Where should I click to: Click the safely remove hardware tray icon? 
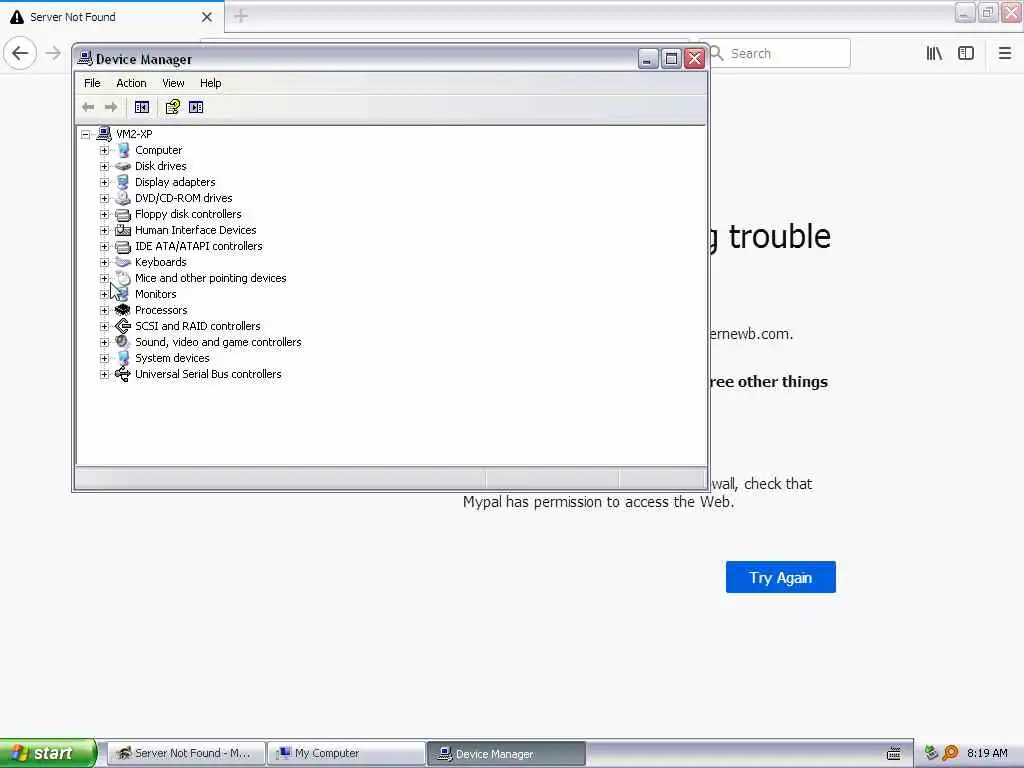tap(931, 753)
